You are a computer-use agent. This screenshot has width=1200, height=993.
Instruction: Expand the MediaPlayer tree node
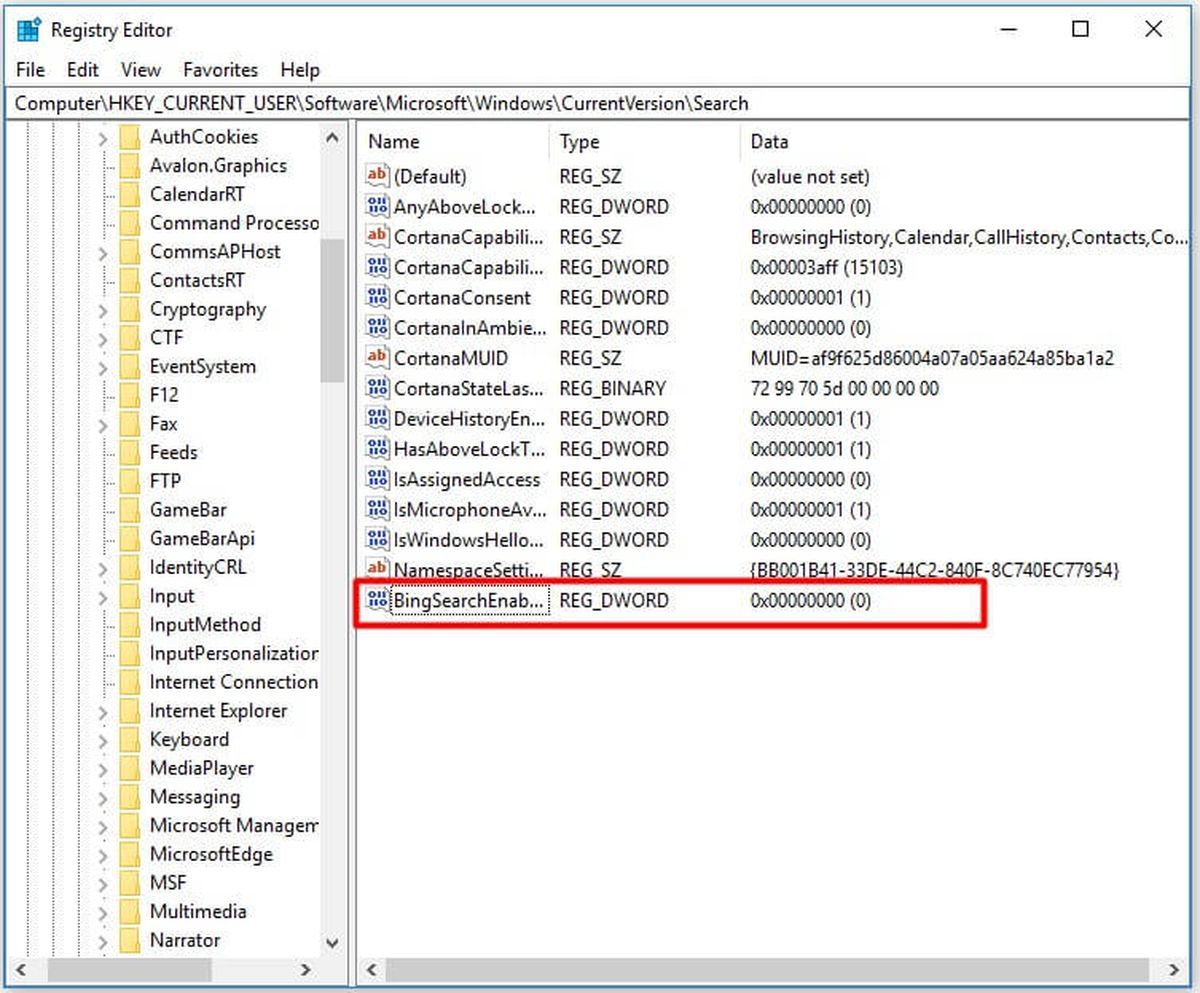(103, 769)
